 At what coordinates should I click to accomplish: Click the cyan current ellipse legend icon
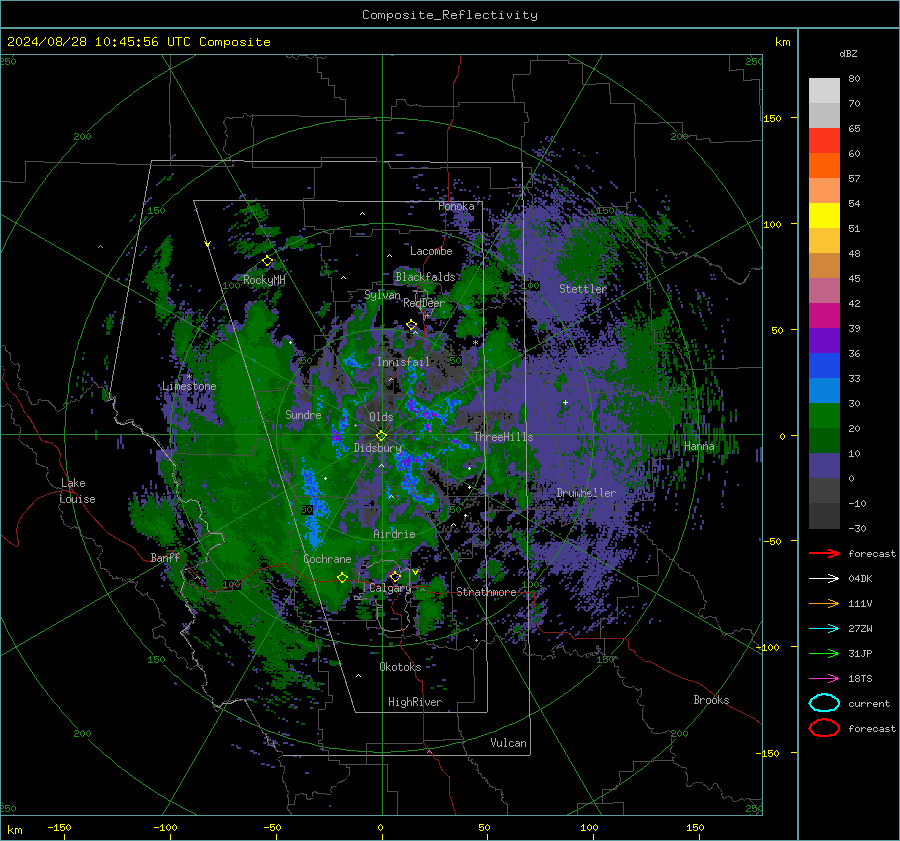tap(824, 703)
